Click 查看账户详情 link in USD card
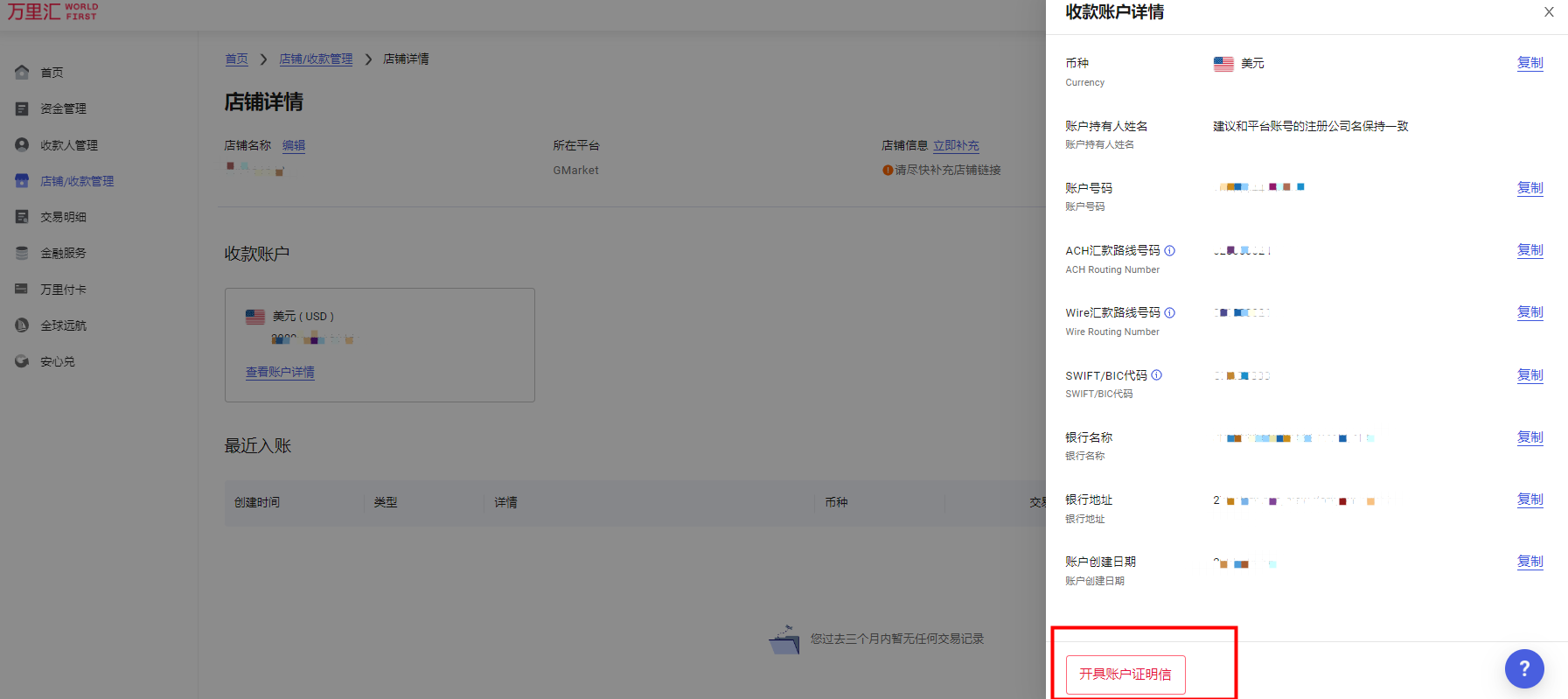Image resolution: width=1568 pixels, height=699 pixels. point(280,373)
